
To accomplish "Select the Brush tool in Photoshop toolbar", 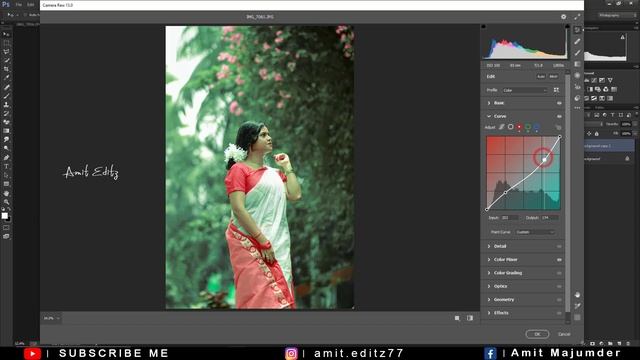I will 6,96.
